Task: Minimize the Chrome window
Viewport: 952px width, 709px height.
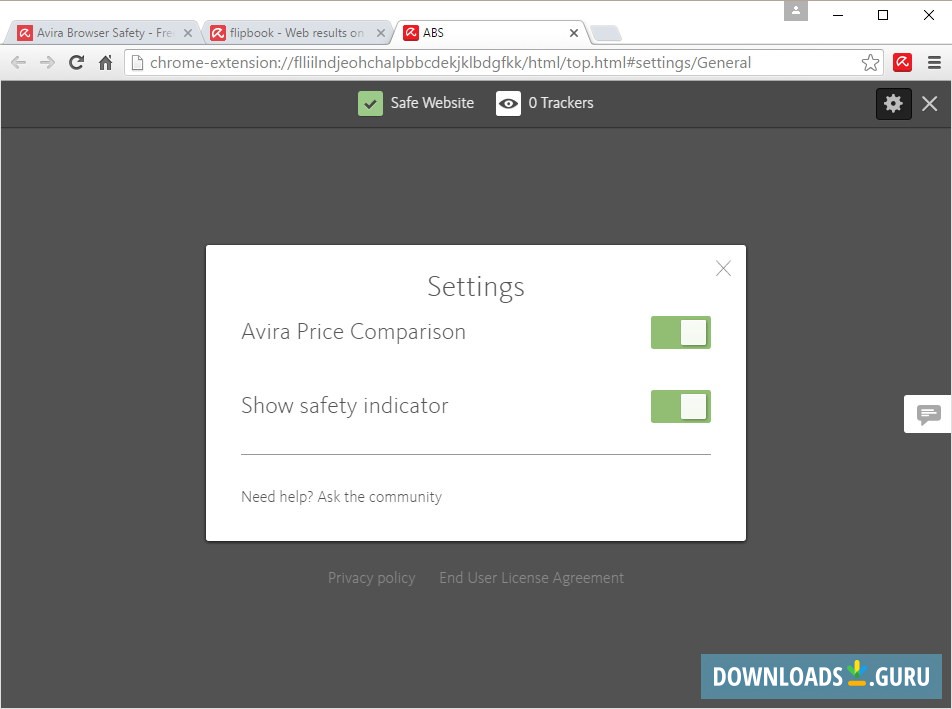Action: click(838, 15)
